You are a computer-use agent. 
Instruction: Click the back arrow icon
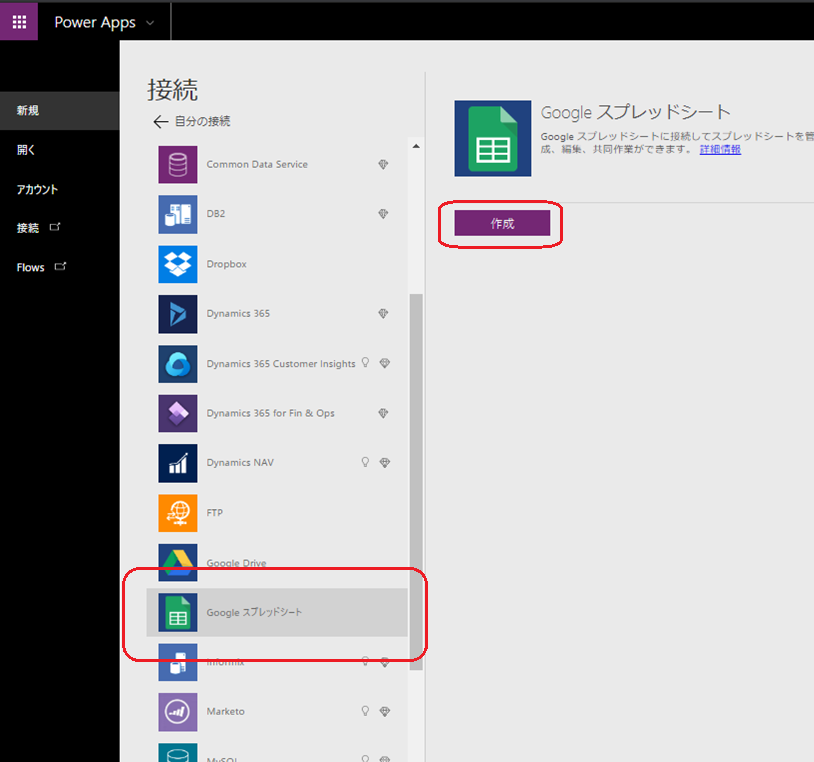[160, 122]
